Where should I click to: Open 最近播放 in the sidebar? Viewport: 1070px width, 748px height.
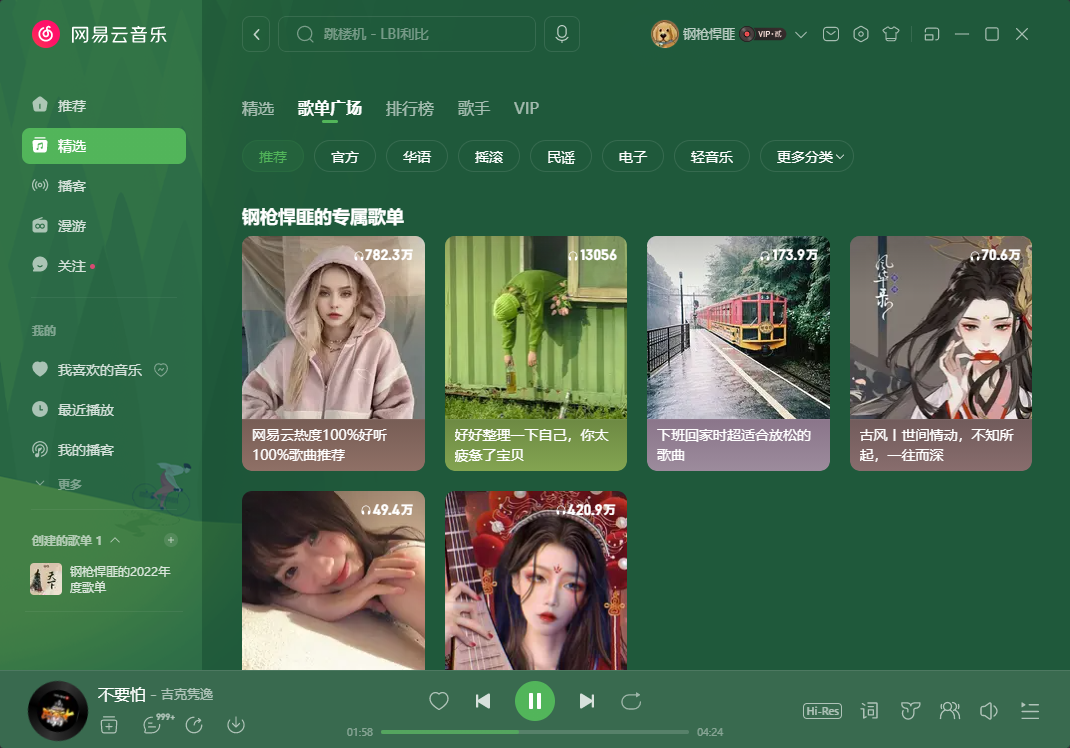(x=104, y=409)
